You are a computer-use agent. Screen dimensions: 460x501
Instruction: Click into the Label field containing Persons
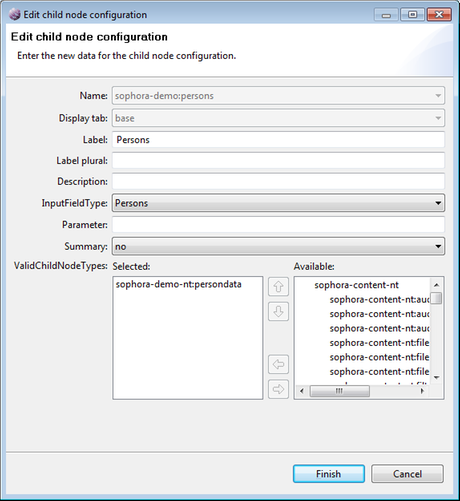point(278,140)
